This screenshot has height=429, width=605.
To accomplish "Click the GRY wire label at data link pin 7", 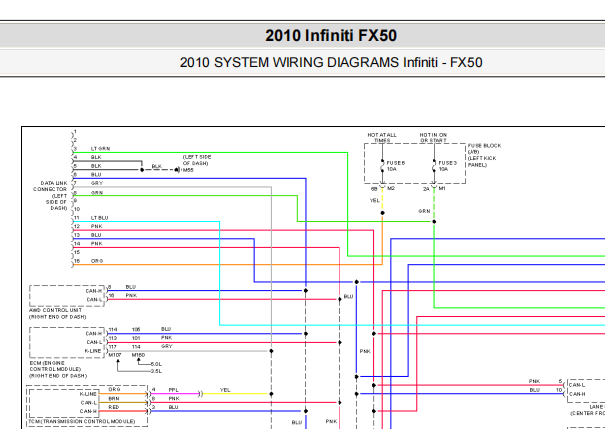I will 97,183.
